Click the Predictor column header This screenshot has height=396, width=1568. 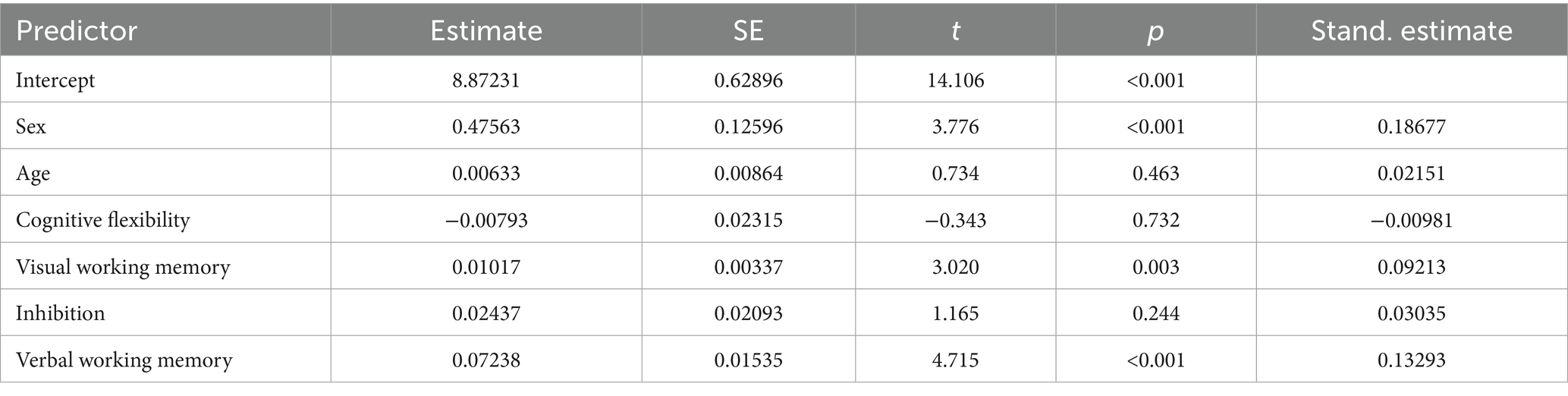(77, 30)
